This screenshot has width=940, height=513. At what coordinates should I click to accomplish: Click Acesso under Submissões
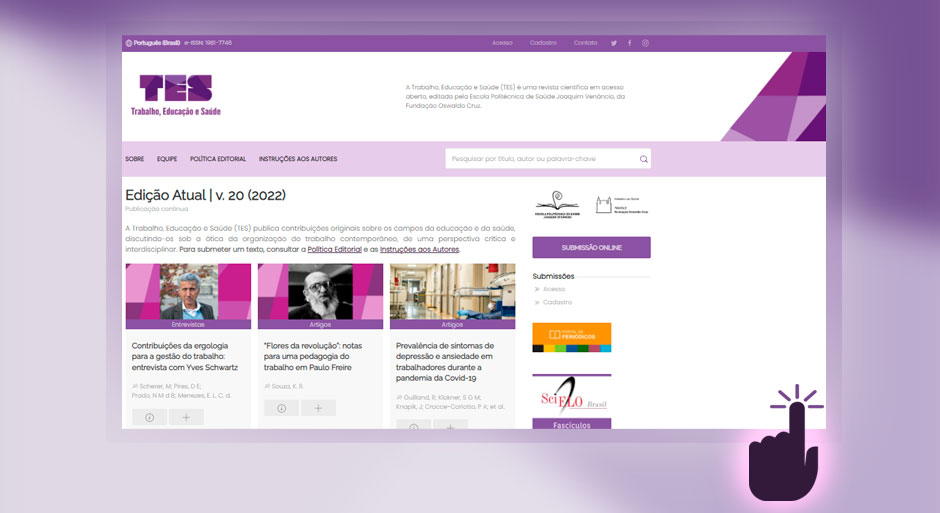coord(554,289)
